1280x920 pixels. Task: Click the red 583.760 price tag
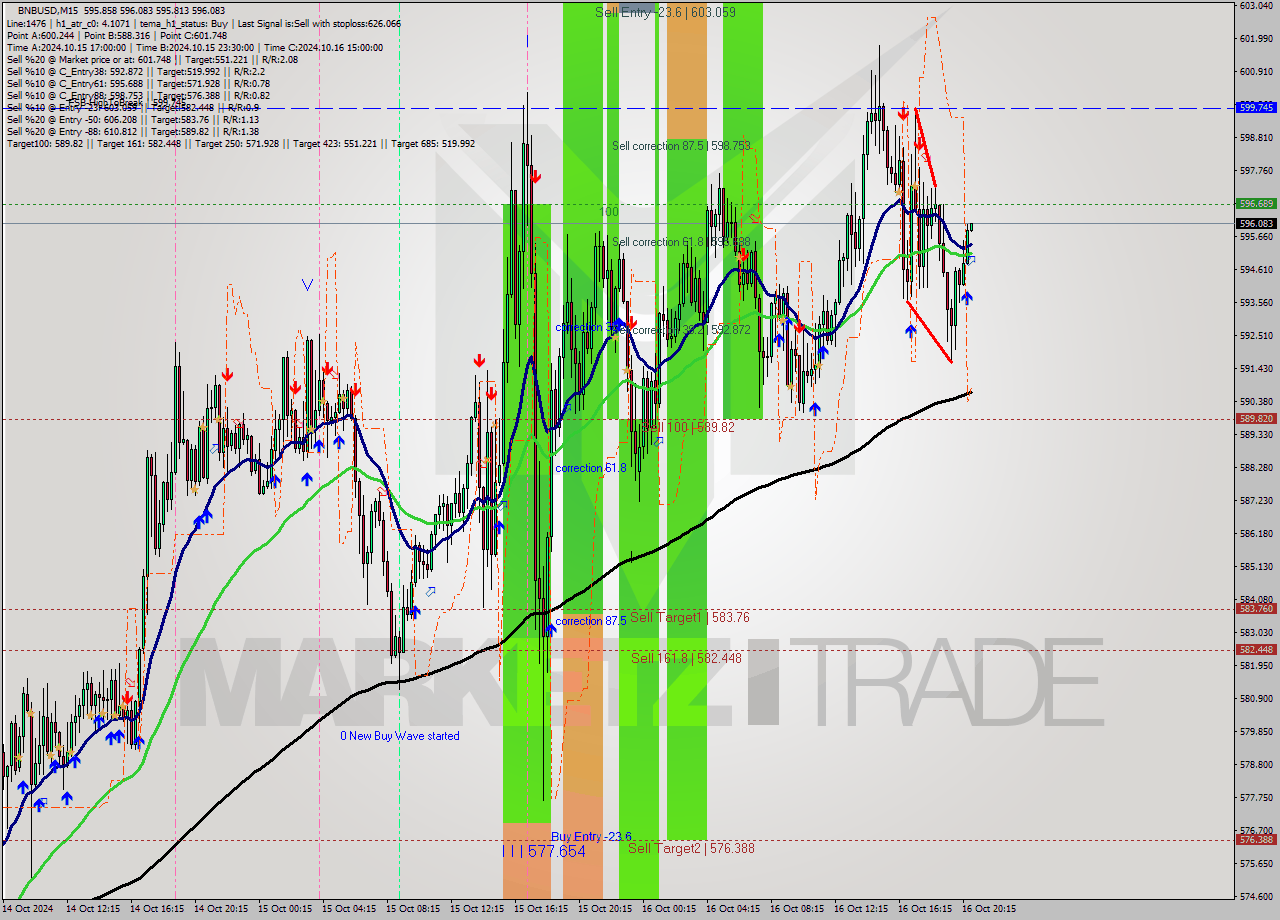point(1256,608)
